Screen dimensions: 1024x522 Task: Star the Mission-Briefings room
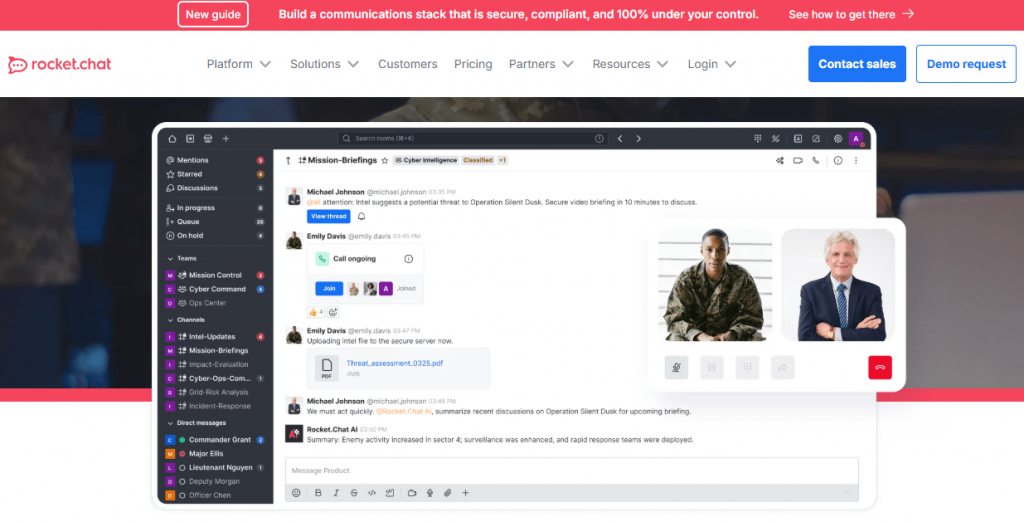click(x=385, y=160)
